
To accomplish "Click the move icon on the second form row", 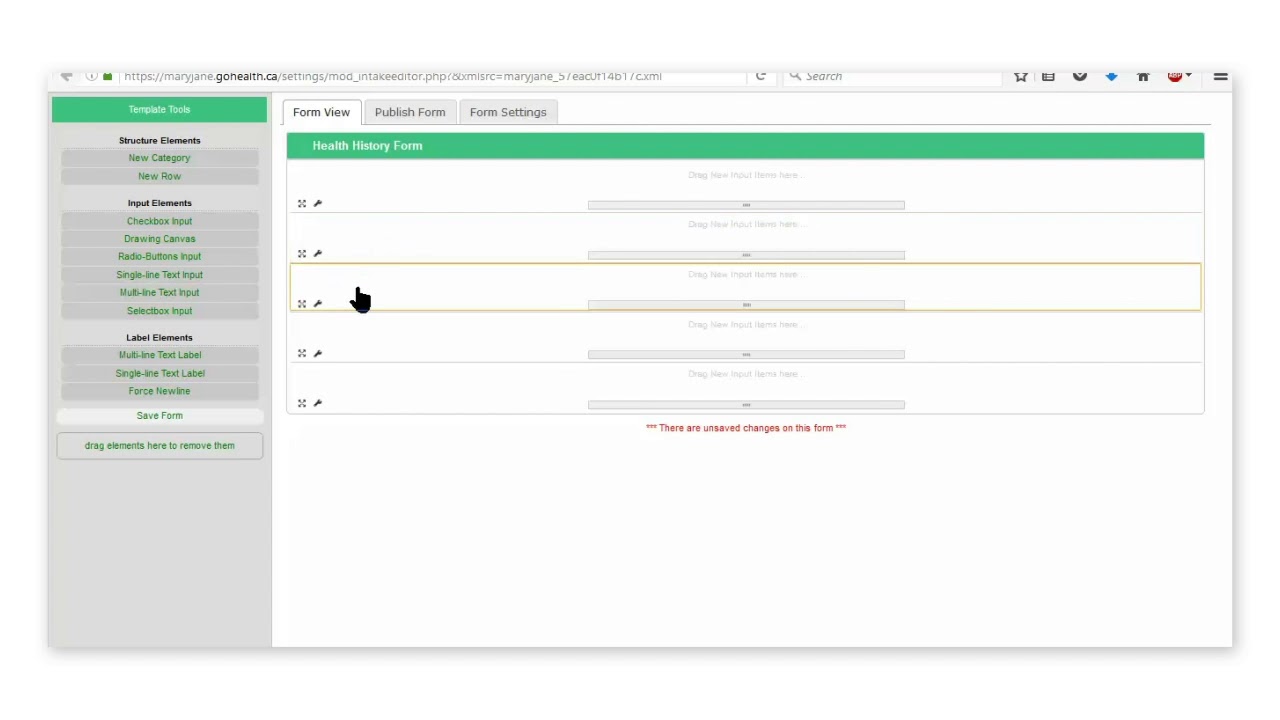I will [302, 254].
